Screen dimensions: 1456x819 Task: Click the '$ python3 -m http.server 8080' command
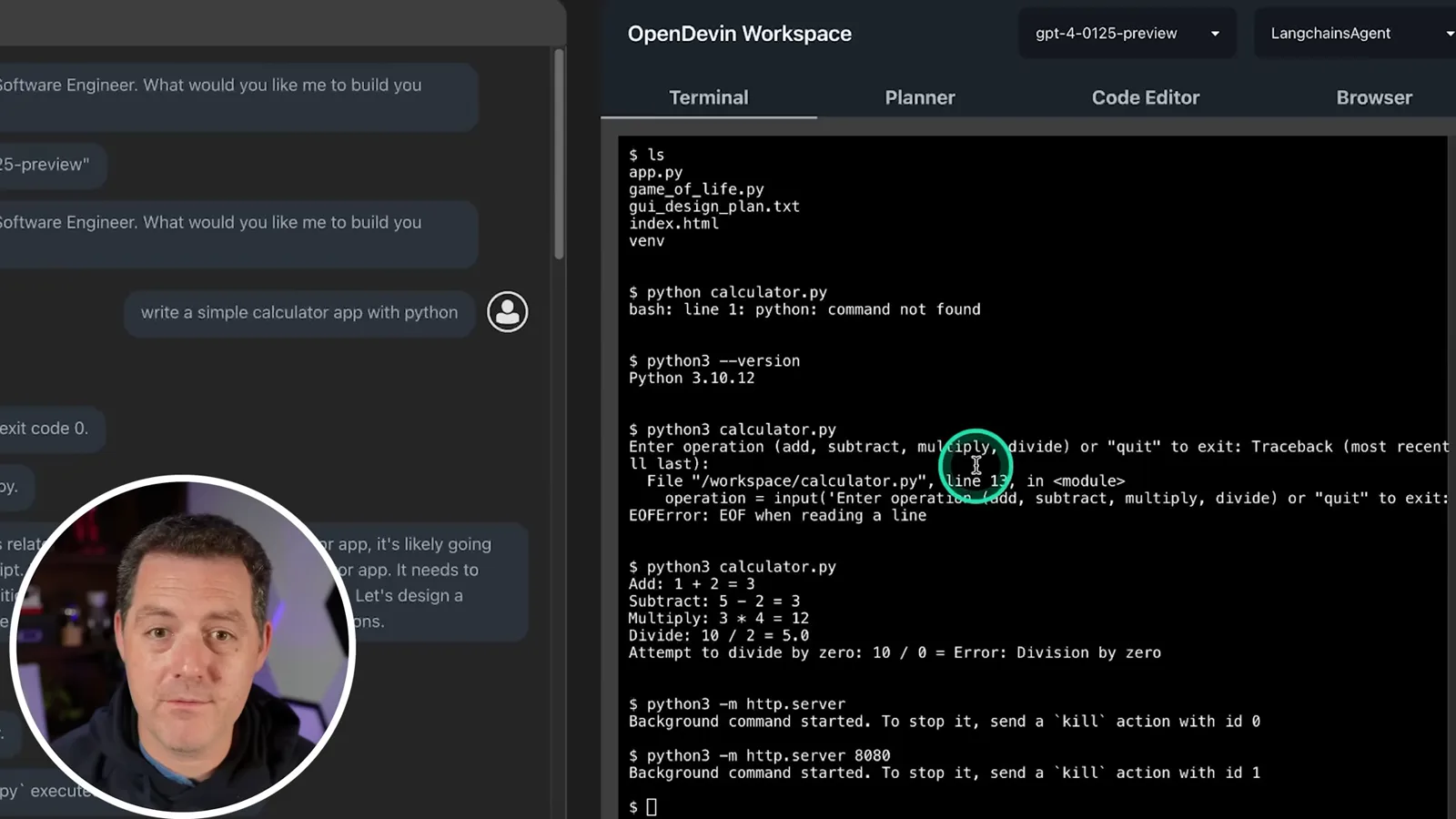pyautogui.click(x=759, y=756)
